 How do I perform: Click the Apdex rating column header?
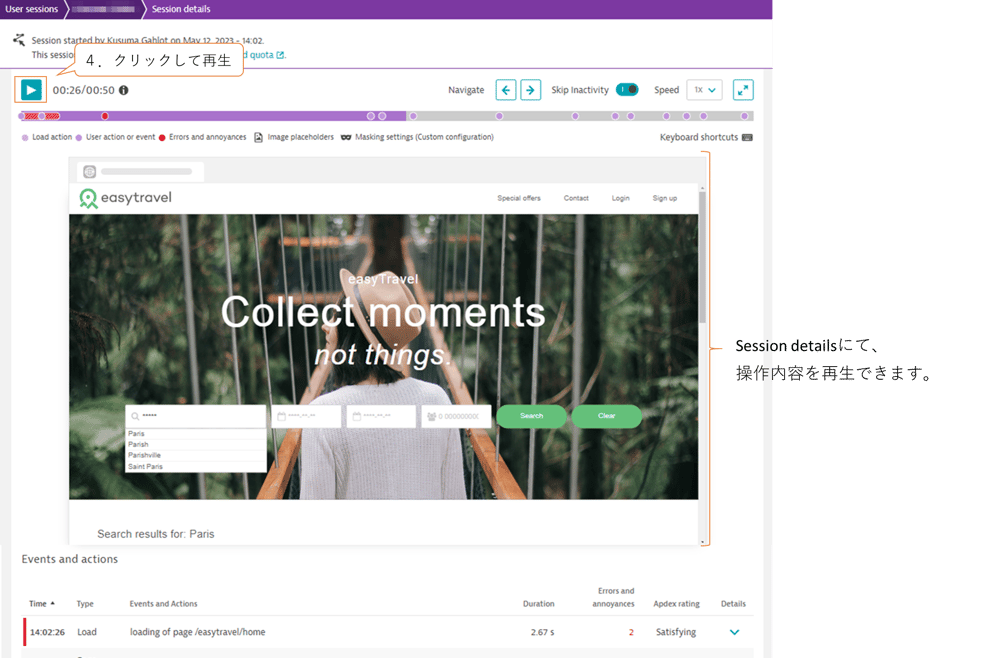676,604
